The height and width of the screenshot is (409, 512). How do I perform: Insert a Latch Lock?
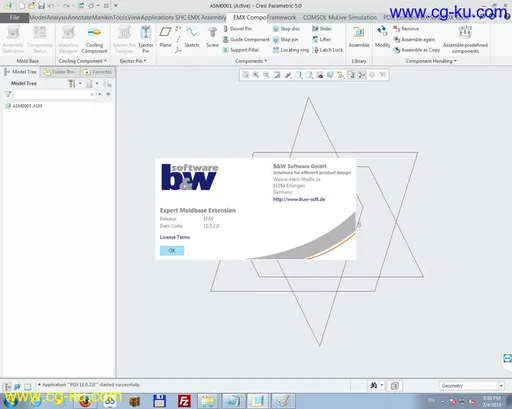click(x=328, y=50)
